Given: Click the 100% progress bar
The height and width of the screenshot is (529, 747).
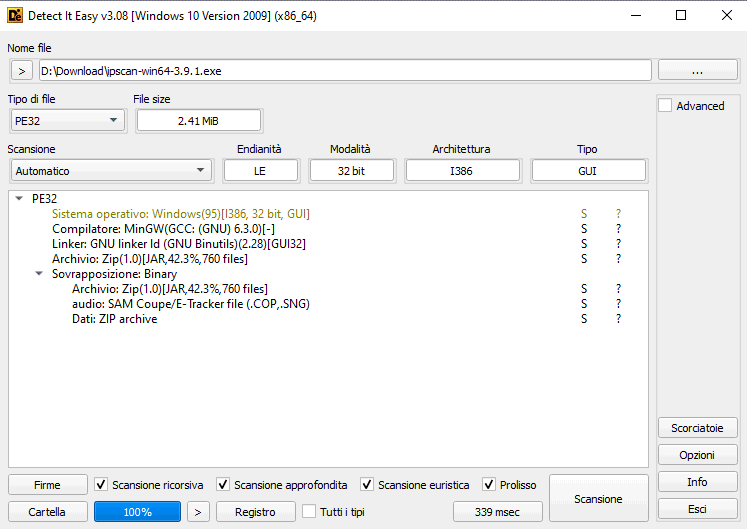Looking at the screenshot, I should coord(137,512).
